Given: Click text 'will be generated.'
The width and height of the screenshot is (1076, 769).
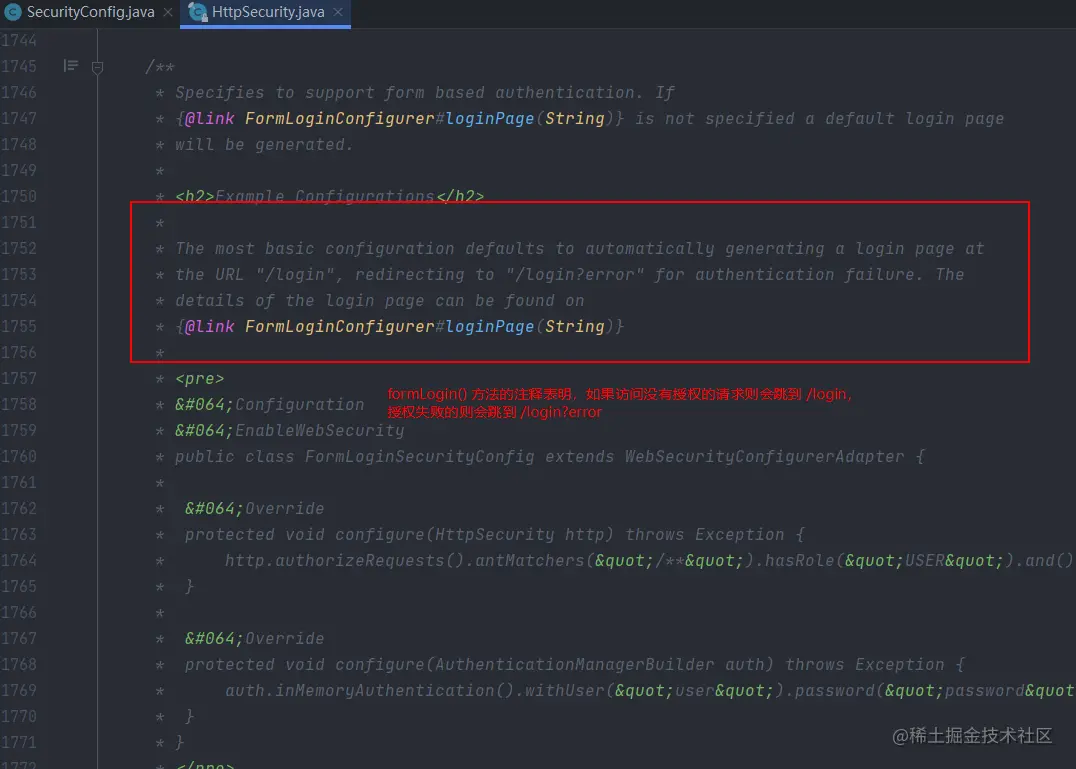Looking at the screenshot, I should (264, 145).
